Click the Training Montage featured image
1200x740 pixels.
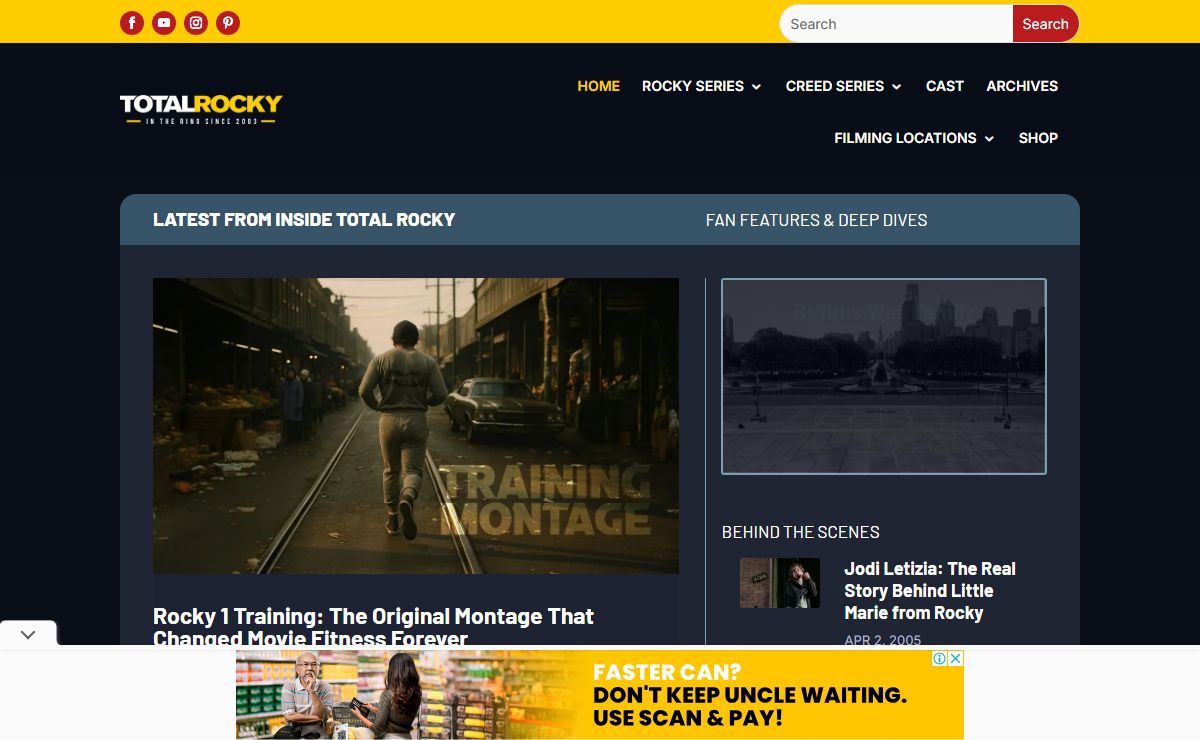point(416,426)
